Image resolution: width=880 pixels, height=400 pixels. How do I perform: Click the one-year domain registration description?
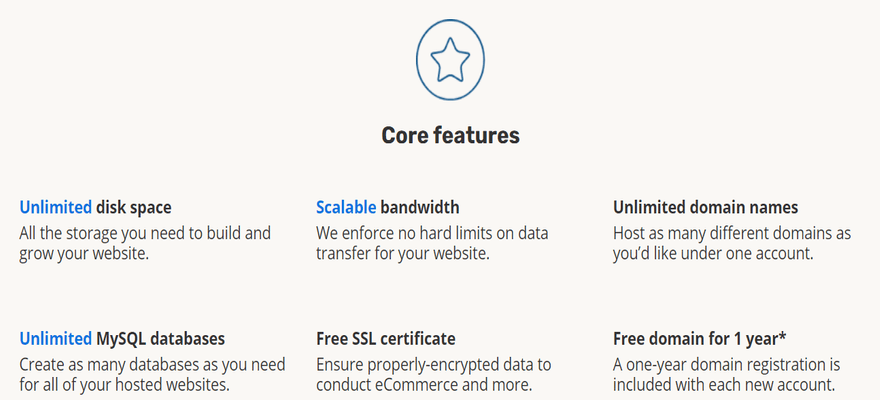coord(726,374)
